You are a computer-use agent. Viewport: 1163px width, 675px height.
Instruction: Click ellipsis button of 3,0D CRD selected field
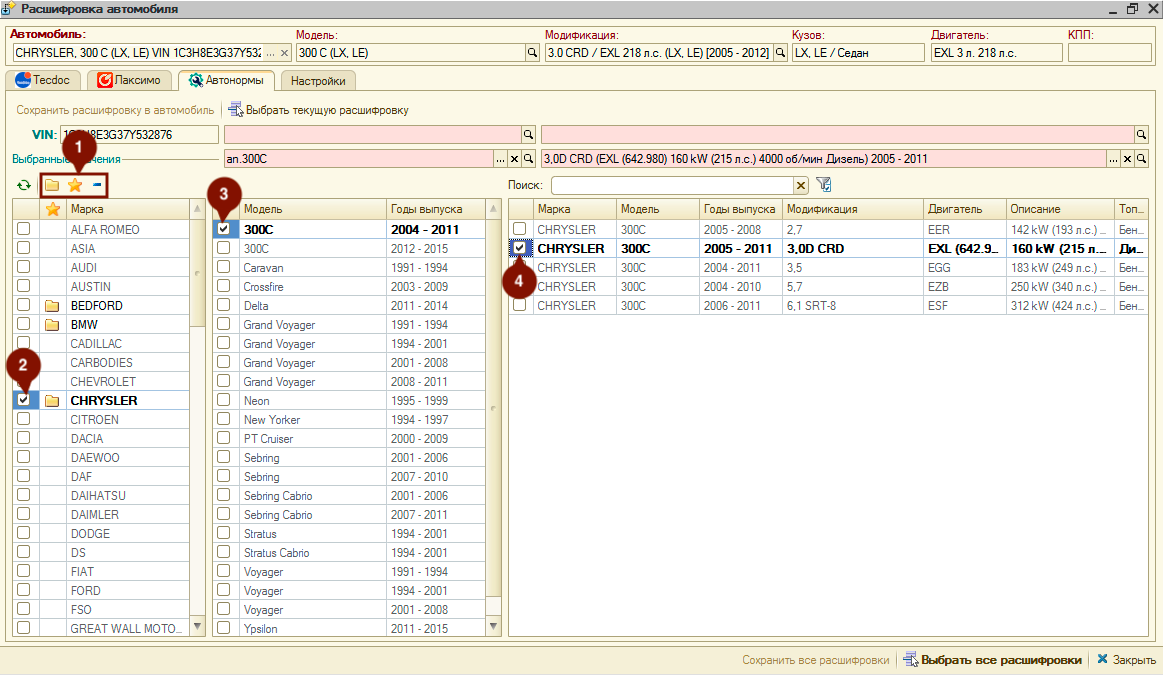[x=1113, y=159]
